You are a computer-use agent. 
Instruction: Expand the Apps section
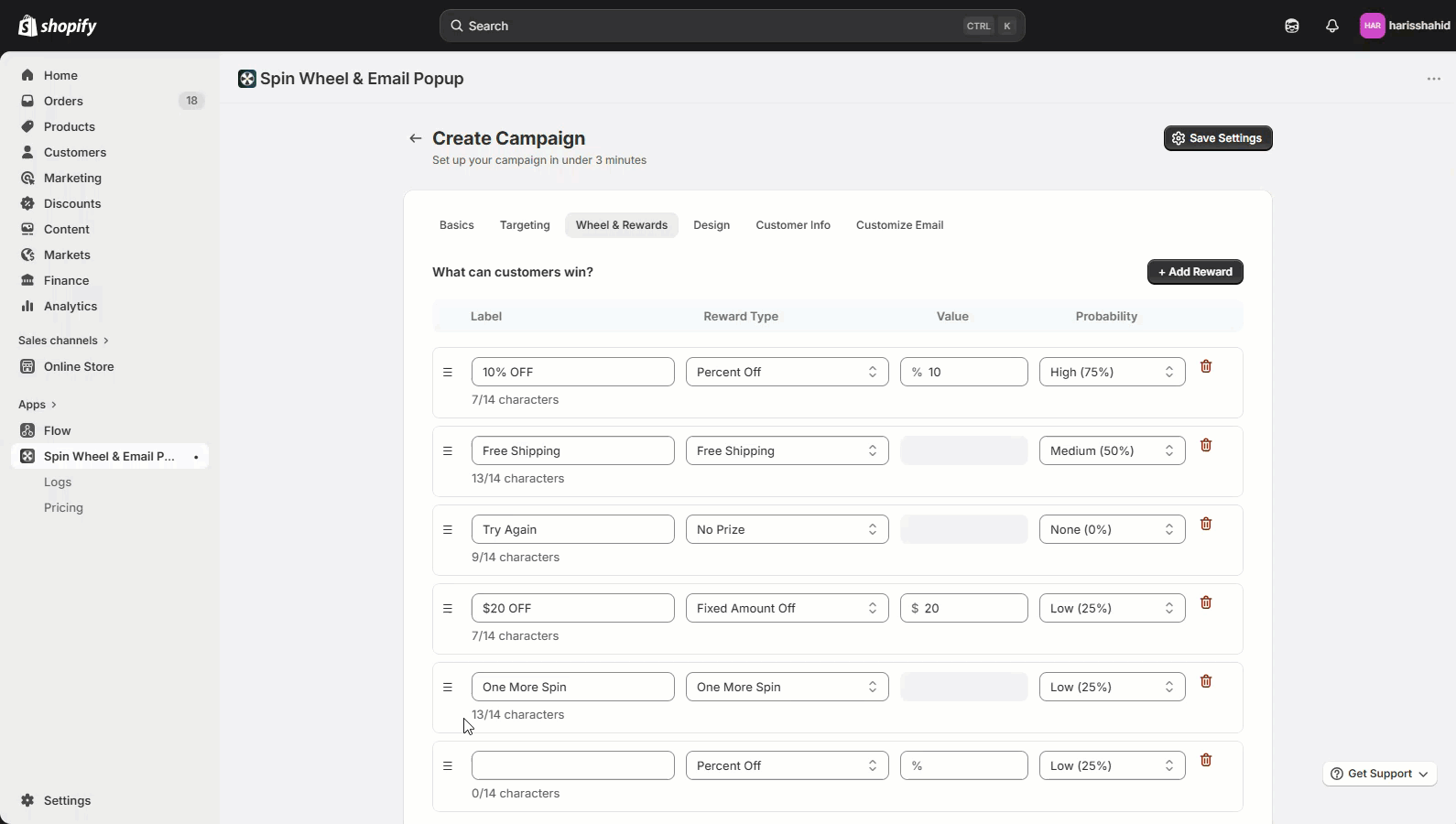coord(38,405)
